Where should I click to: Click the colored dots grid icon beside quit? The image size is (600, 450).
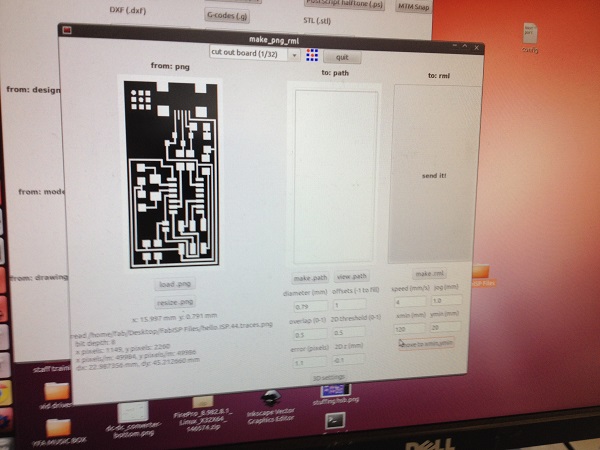(312, 55)
